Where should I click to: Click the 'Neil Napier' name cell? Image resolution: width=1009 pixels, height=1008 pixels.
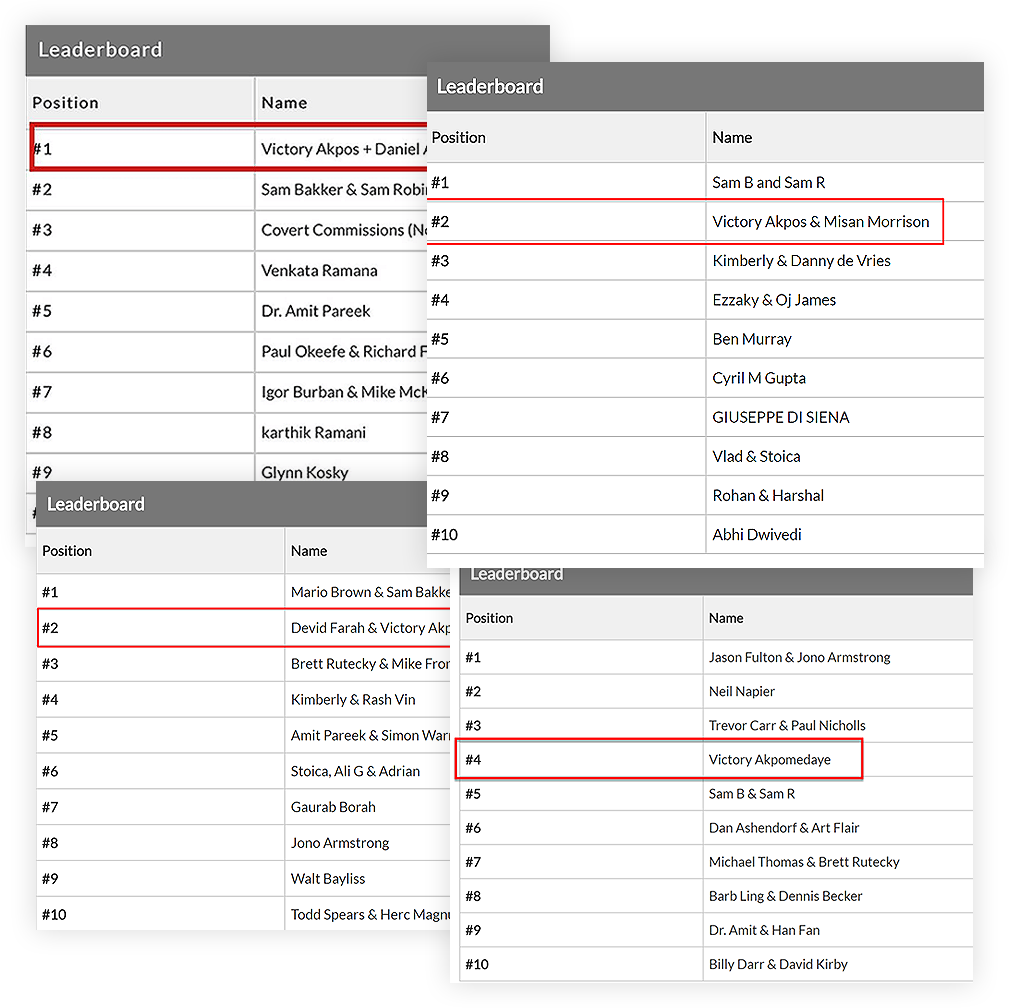click(838, 691)
